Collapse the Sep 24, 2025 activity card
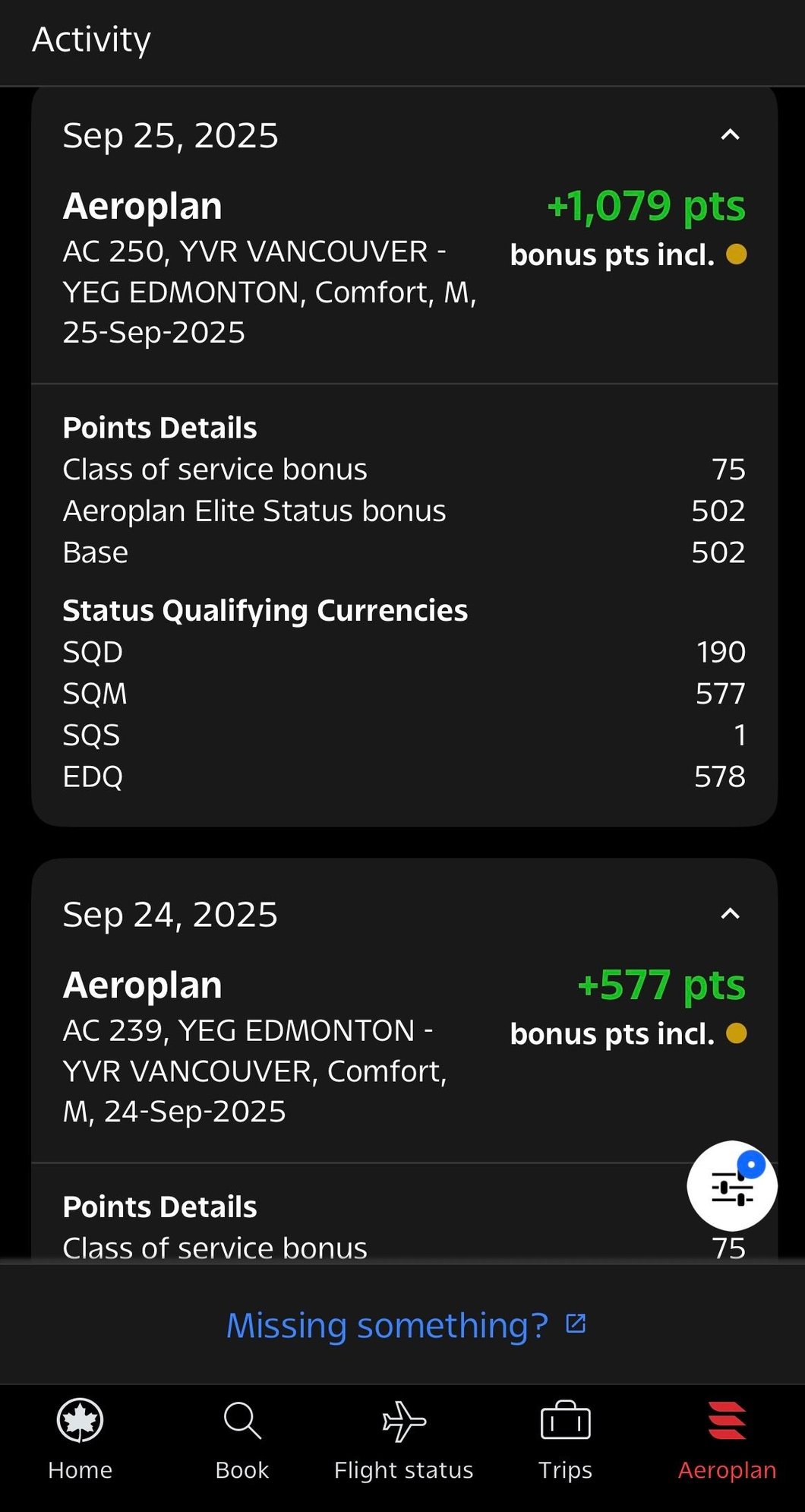Viewport: 805px width, 1512px height. point(730,914)
